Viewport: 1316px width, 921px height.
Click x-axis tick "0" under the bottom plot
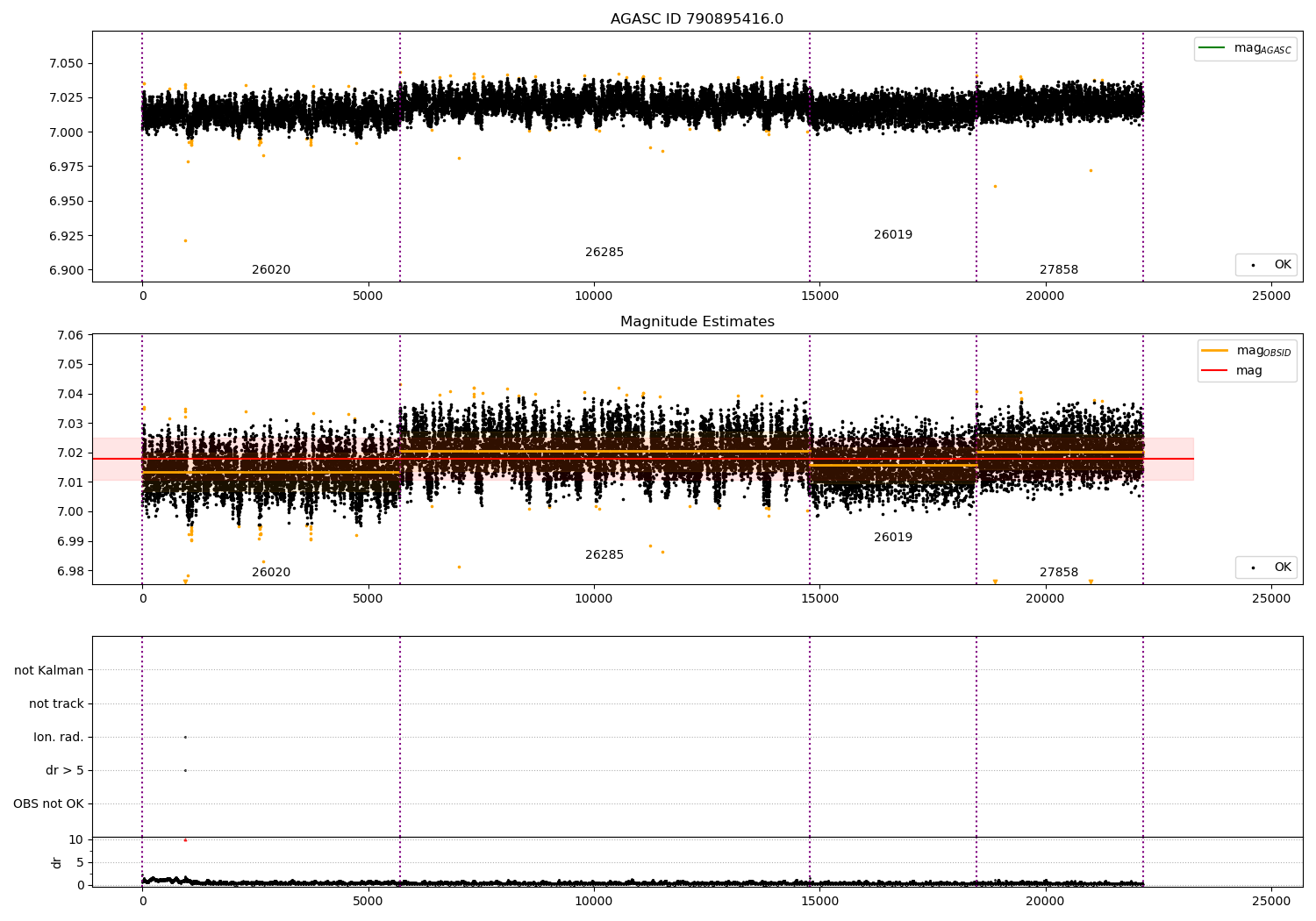(142, 900)
